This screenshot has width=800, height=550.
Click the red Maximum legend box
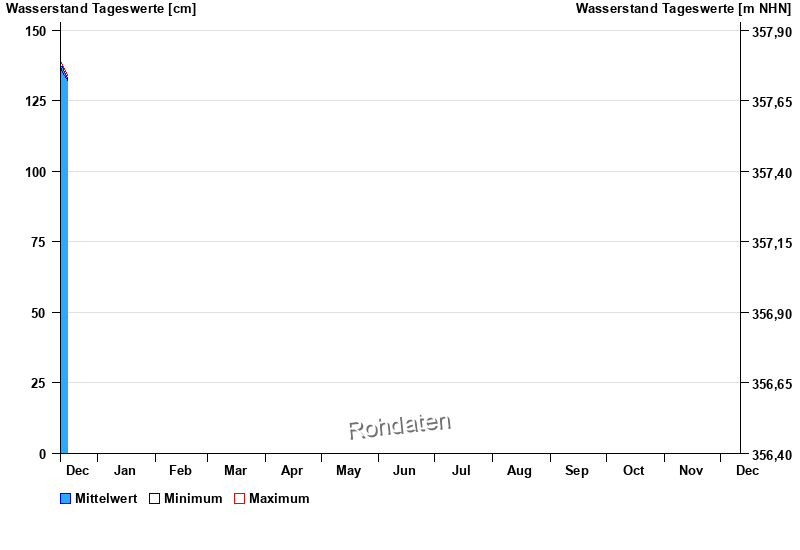coord(239,499)
